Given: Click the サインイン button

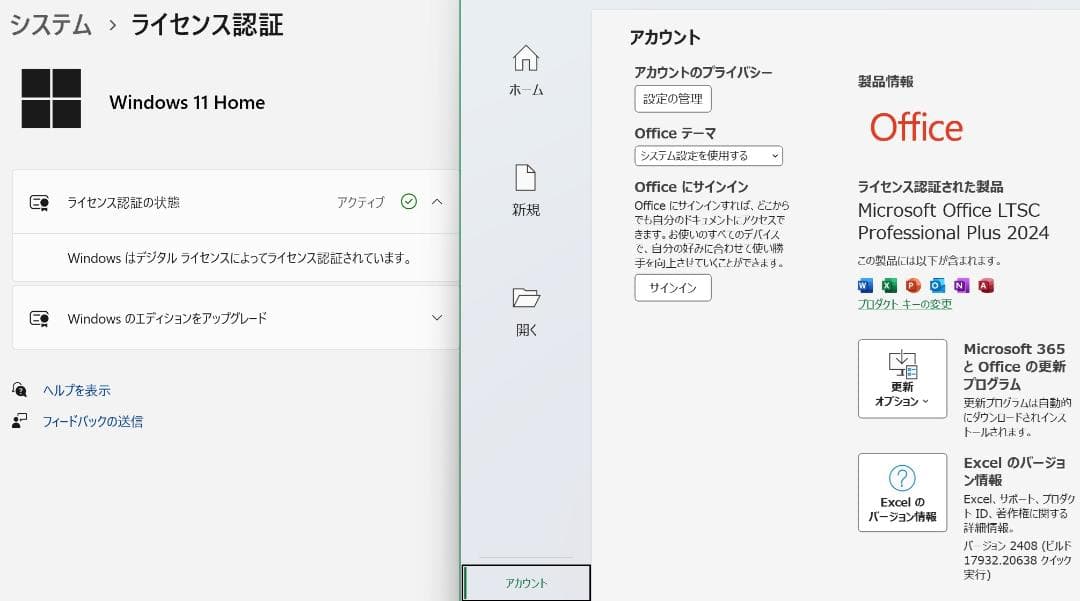Looking at the screenshot, I should [672, 288].
